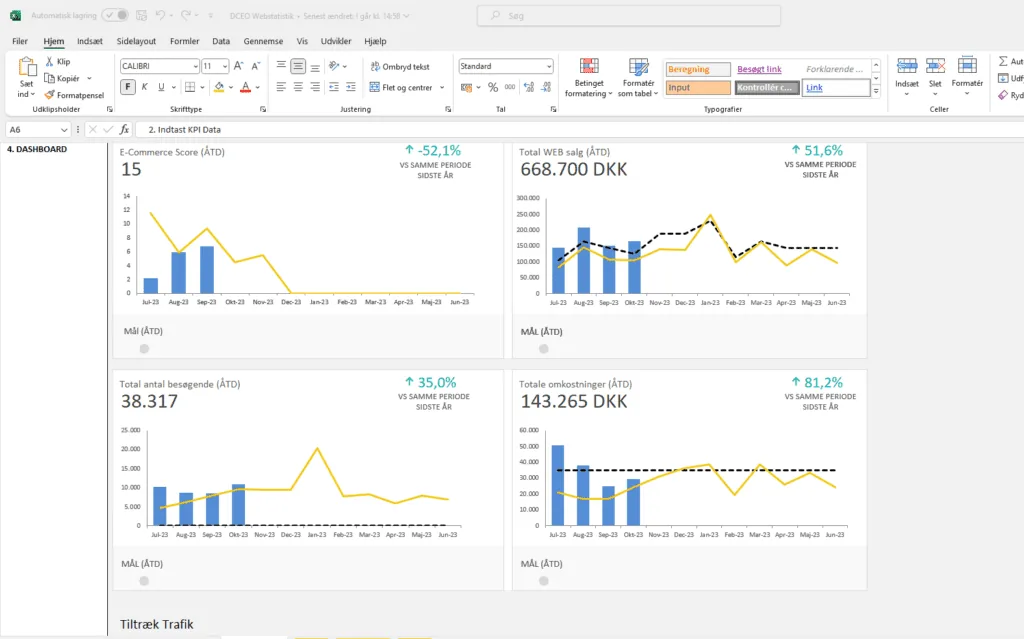The height and width of the screenshot is (639, 1024).
Task: Apply the yellow fill color bucket
Action: point(219,87)
